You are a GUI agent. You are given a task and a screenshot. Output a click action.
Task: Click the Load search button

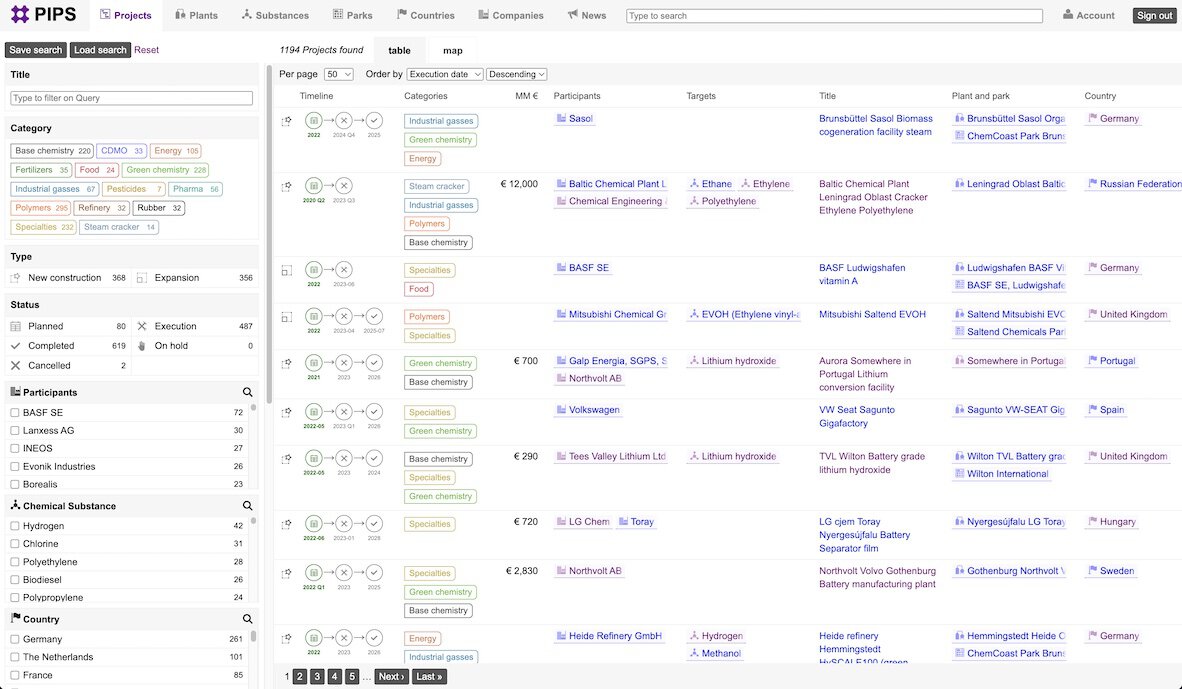tap(100, 50)
